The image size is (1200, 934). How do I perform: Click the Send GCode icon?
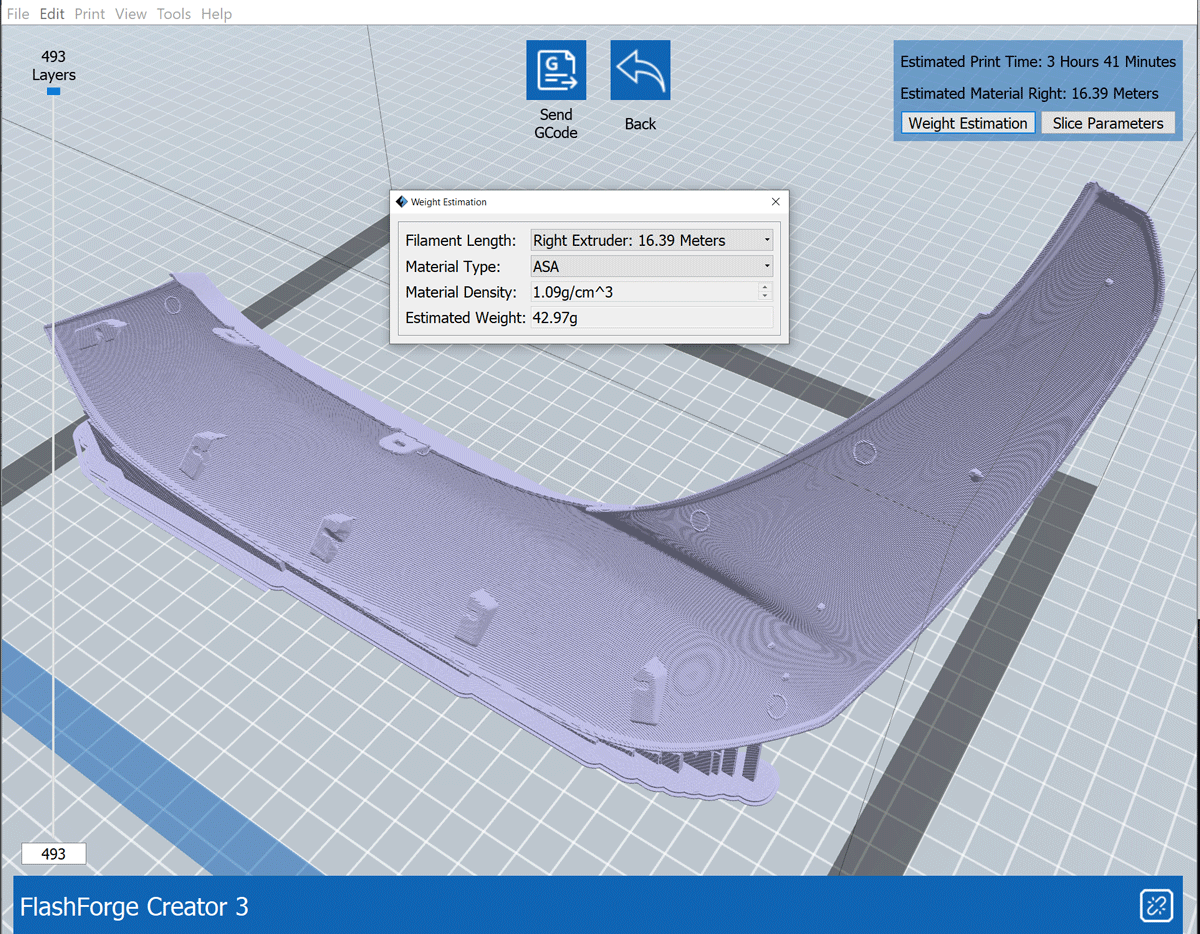click(556, 70)
